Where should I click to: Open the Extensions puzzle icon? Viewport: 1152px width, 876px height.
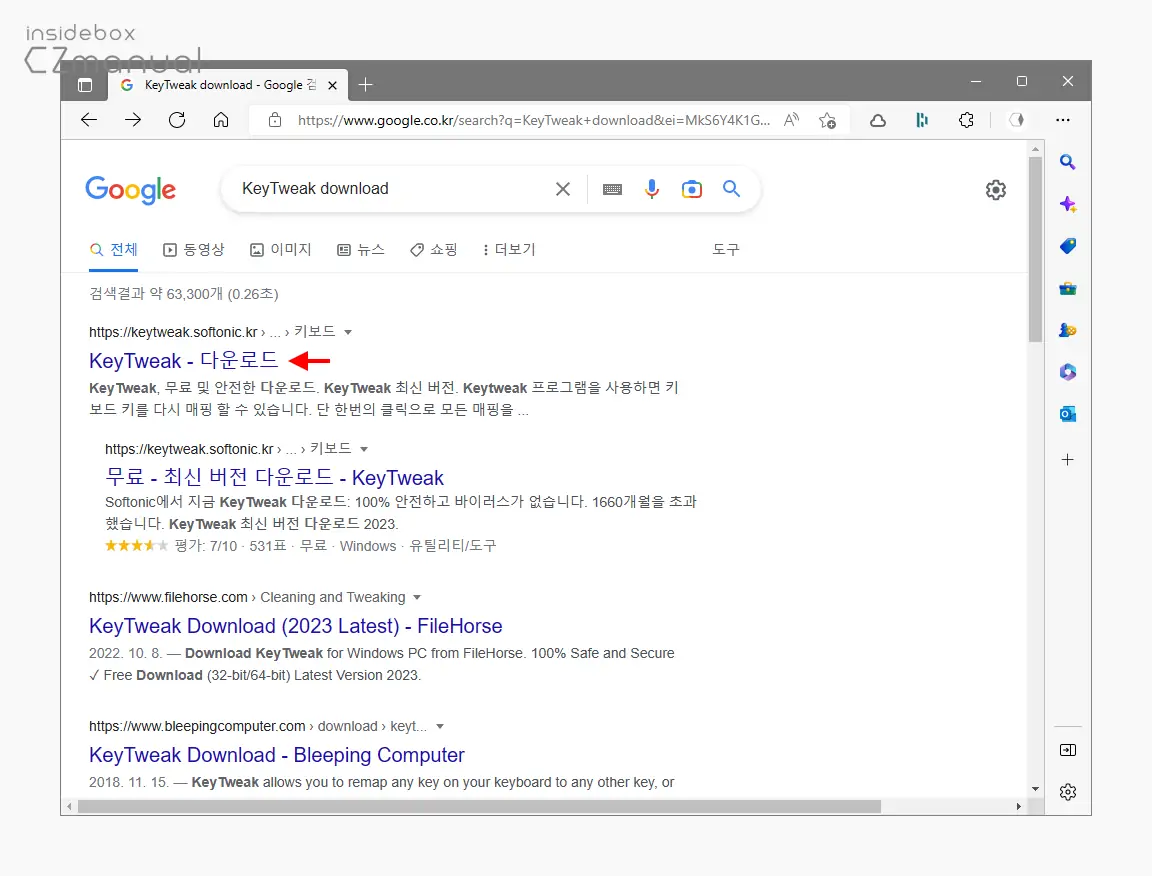click(x=966, y=119)
